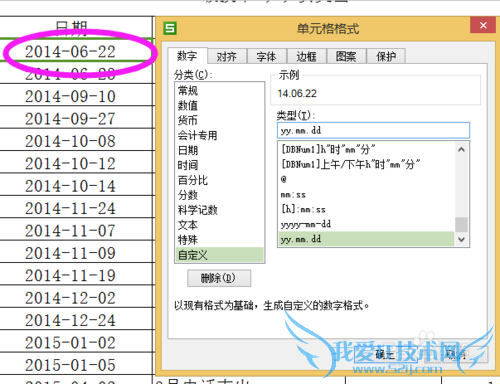Close the 单元格格式 dialog
The width and height of the screenshot is (500, 384).
click(483, 25)
